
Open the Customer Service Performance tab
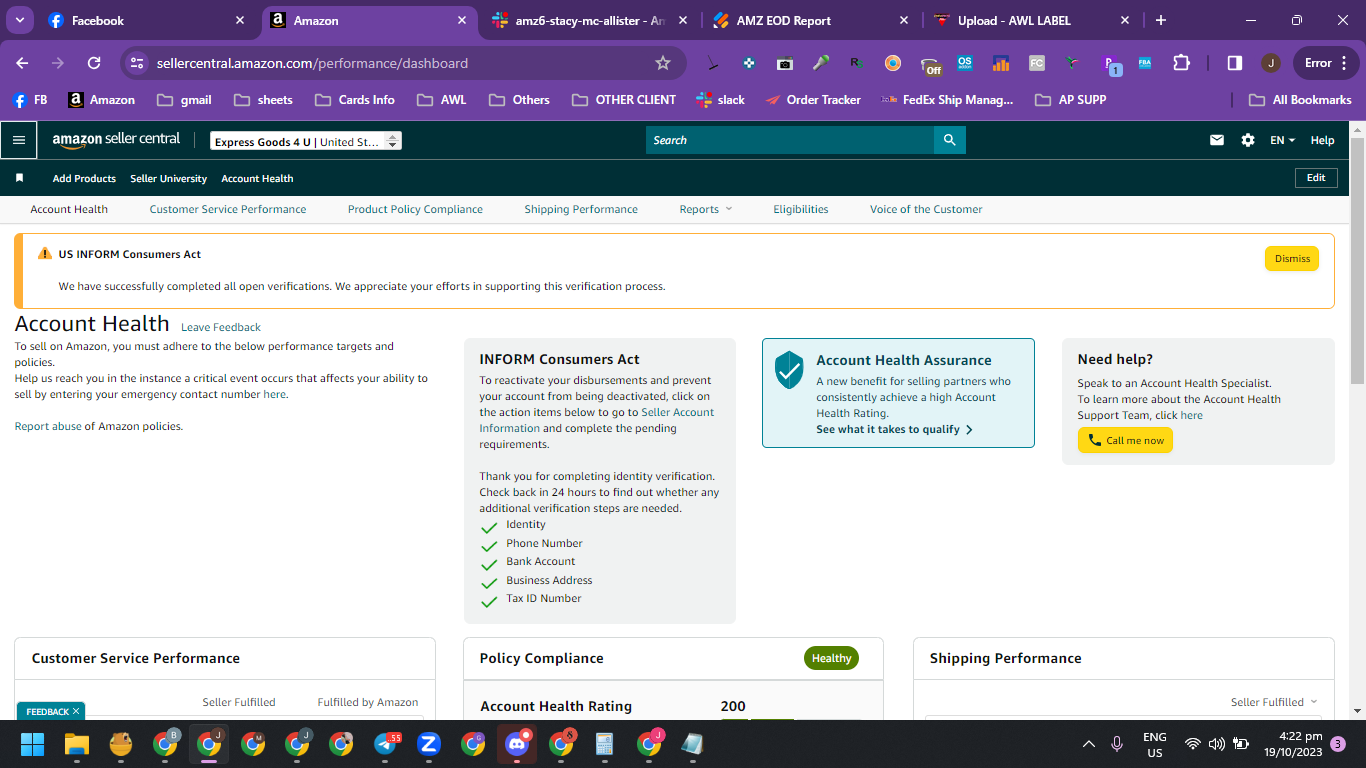coord(228,209)
